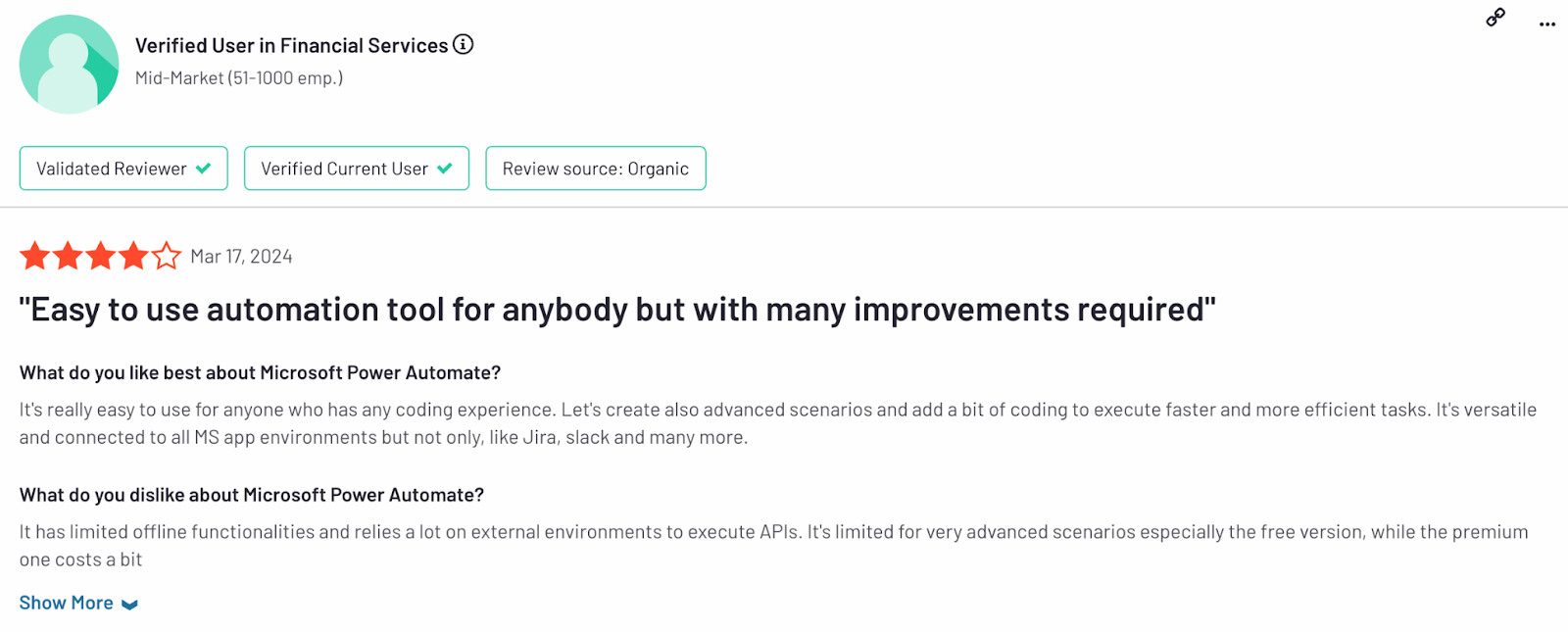Click the review date Mar 17, 2024
This screenshot has width=1568, height=632.
[x=241, y=256]
